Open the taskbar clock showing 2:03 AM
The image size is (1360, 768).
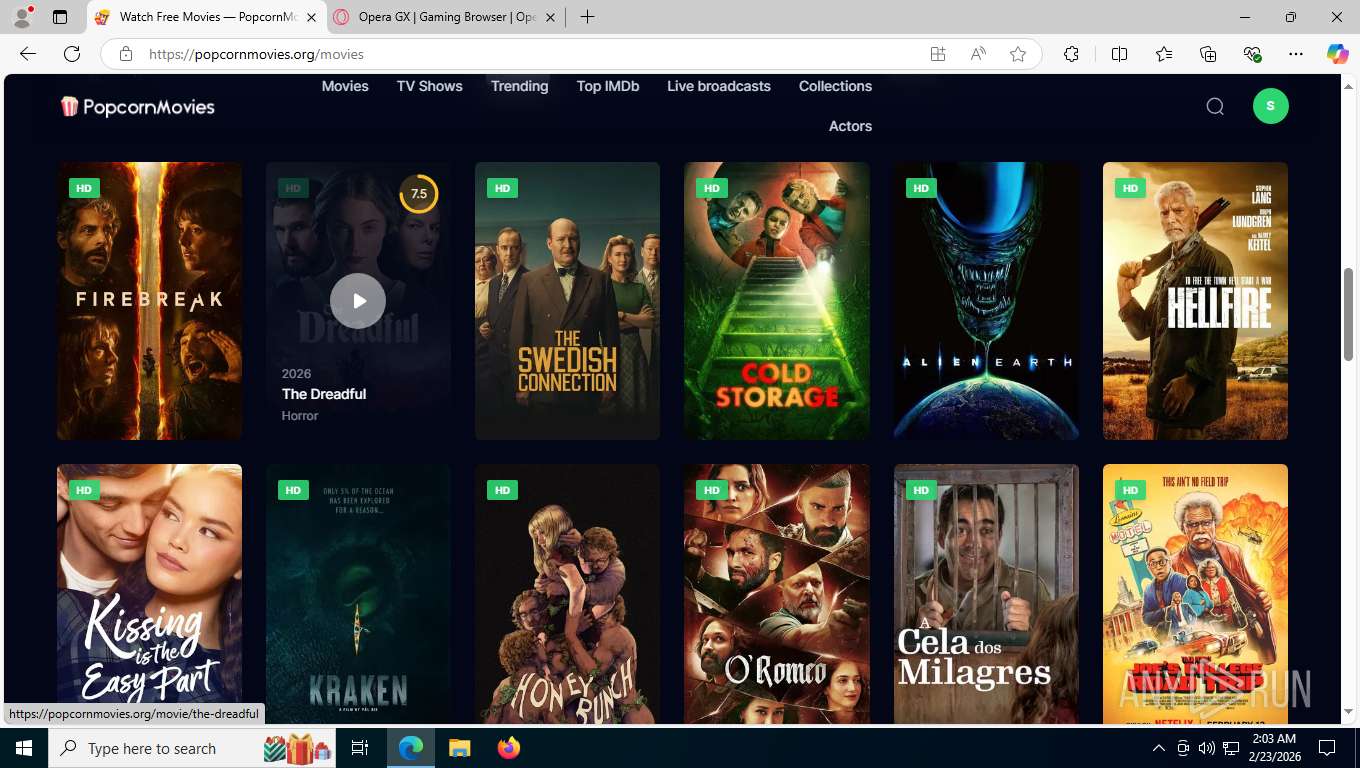pyautogui.click(x=1274, y=748)
